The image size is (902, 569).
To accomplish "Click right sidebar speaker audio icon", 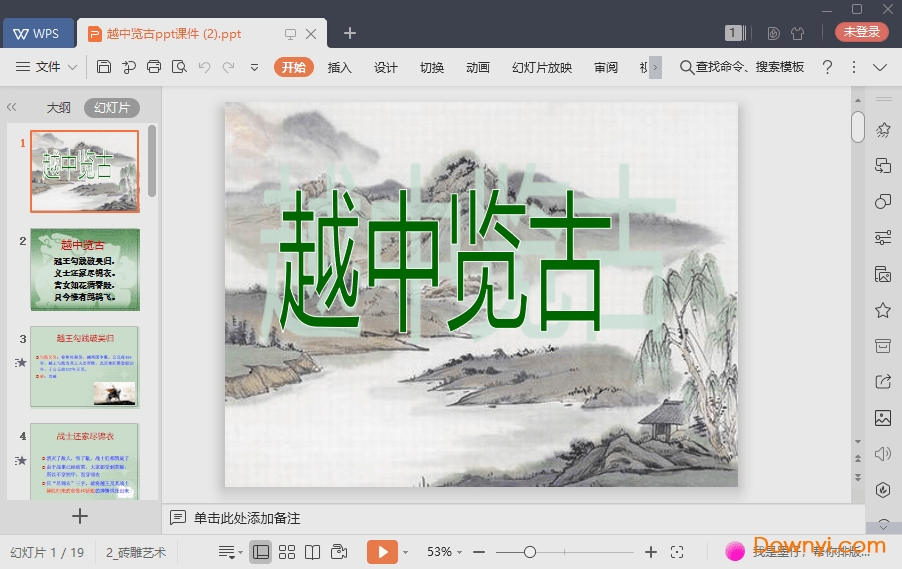I will tap(883, 453).
